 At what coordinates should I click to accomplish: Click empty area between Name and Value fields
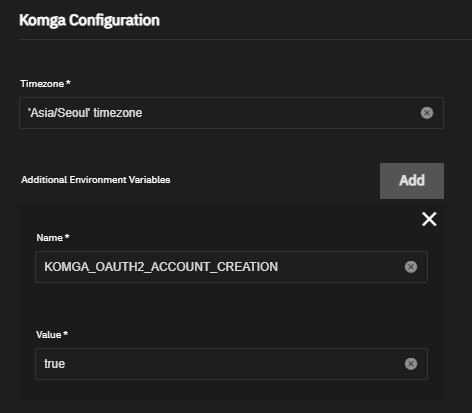[x=231, y=306]
